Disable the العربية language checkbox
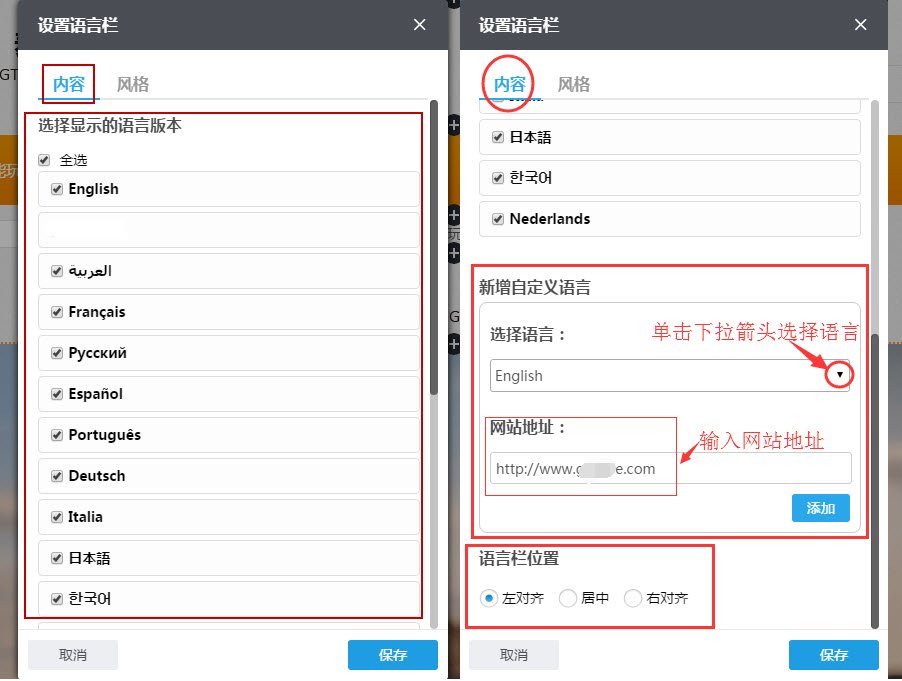Image resolution: width=902 pixels, height=681 pixels. tap(57, 271)
